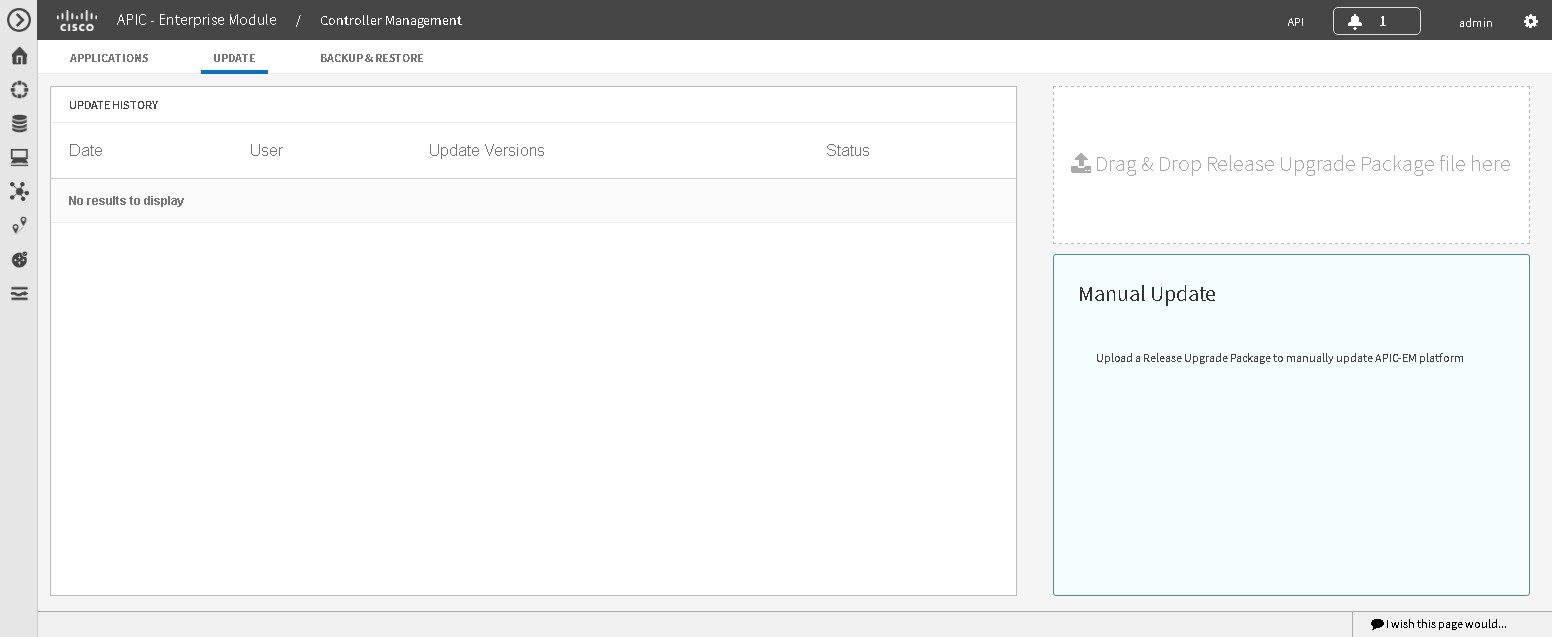Select the Path Trace pins icon
Viewport: 1552px width, 637px height.
[x=18, y=225]
